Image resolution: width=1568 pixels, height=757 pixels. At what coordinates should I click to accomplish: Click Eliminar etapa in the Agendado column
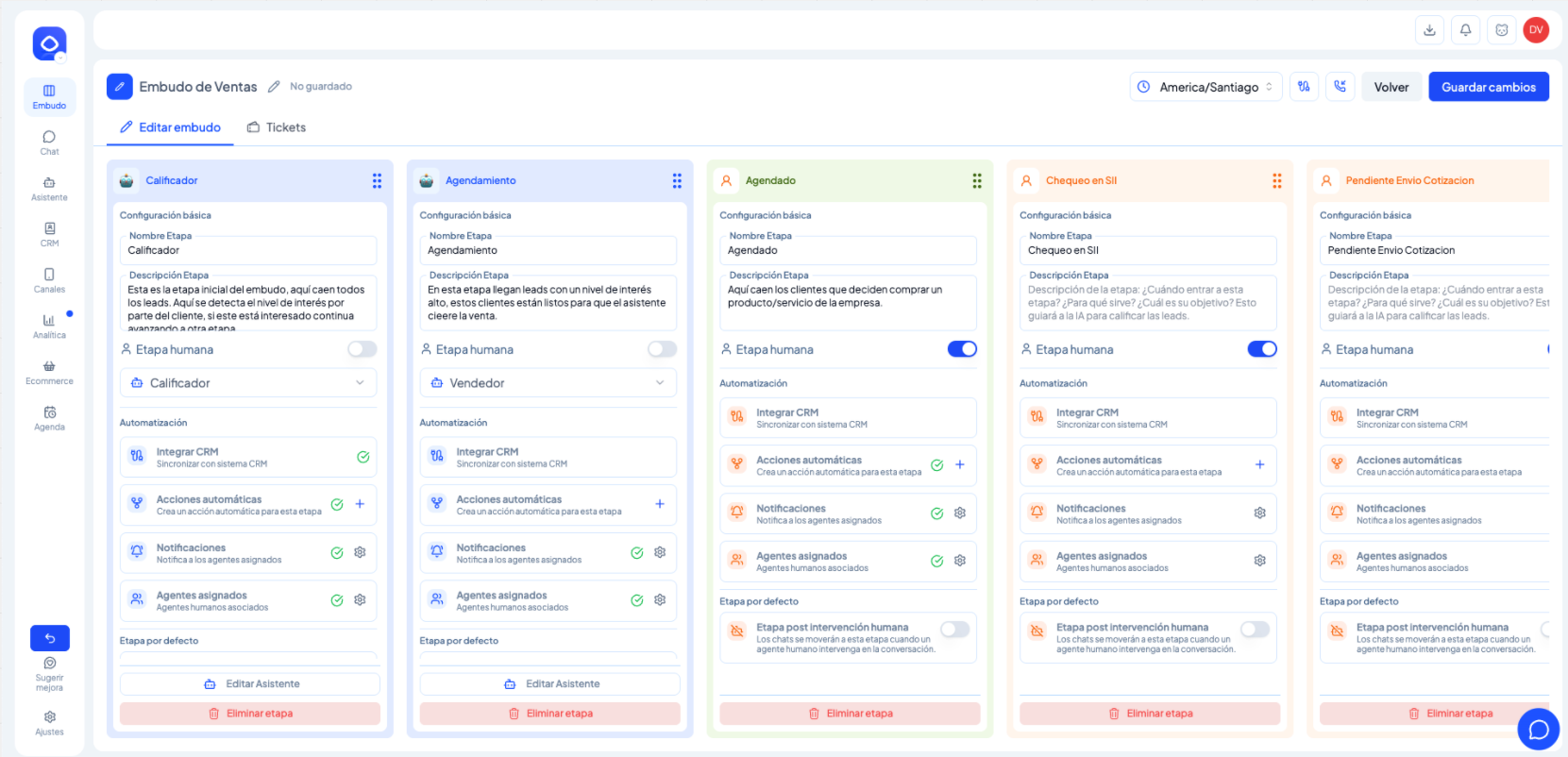click(850, 714)
